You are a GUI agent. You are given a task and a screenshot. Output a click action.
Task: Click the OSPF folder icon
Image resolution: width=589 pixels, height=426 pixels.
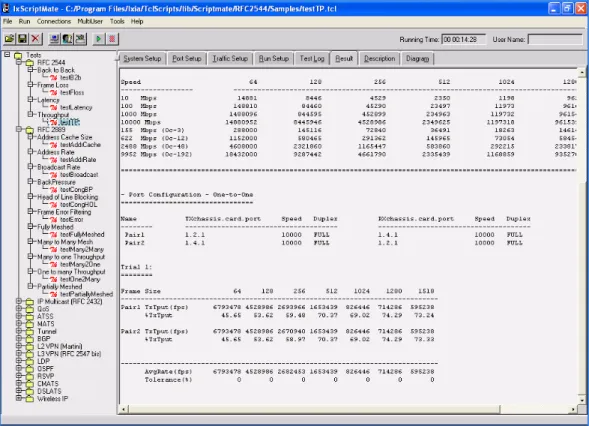tap(30, 369)
